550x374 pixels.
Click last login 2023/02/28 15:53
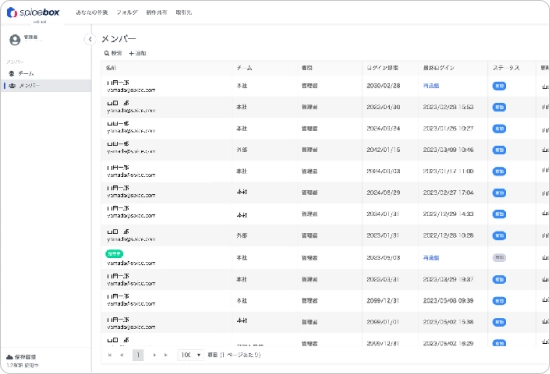(x=448, y=107)
